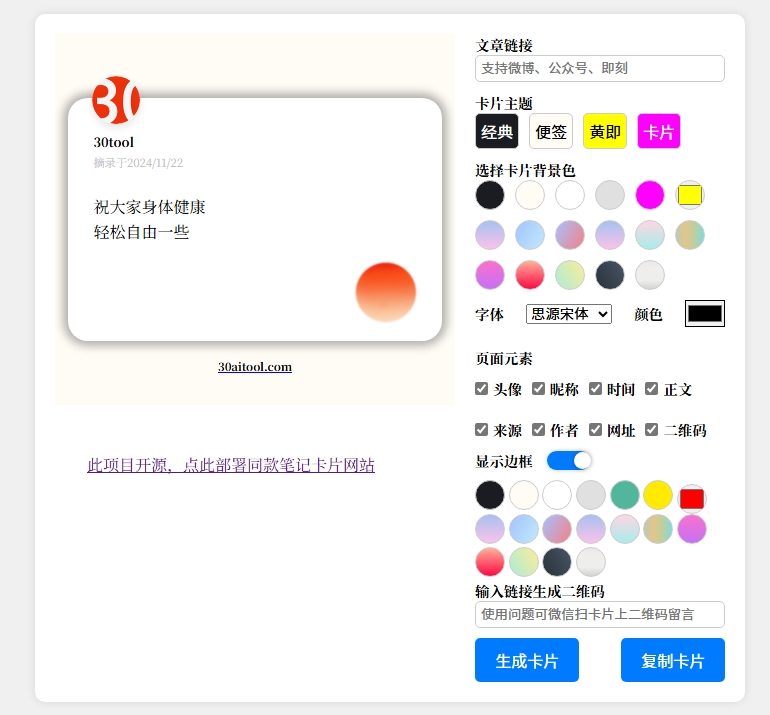Pick solid gray swatch under 选择卡片背景色
This screenshot has height=715, width=770.
[x=610, y=195]
